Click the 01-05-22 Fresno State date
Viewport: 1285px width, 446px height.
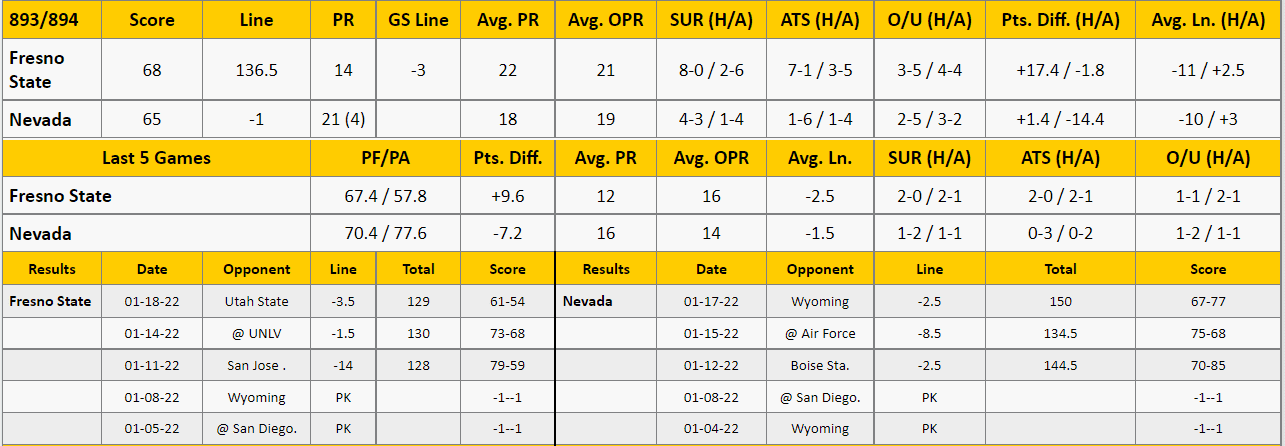152,429
